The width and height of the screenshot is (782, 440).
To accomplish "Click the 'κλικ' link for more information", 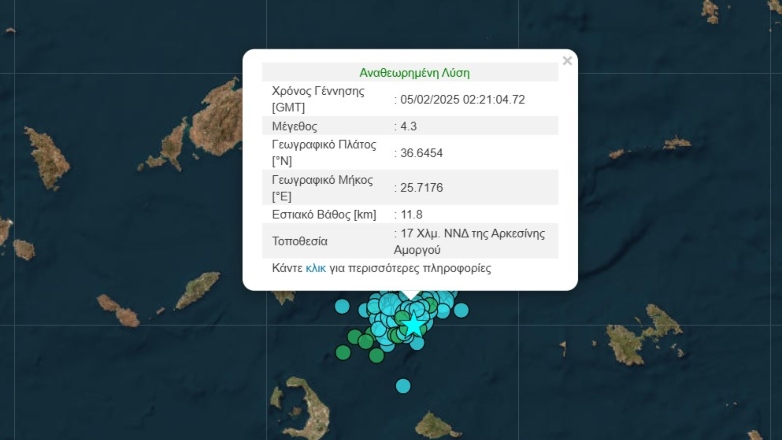I will [316, 269].
